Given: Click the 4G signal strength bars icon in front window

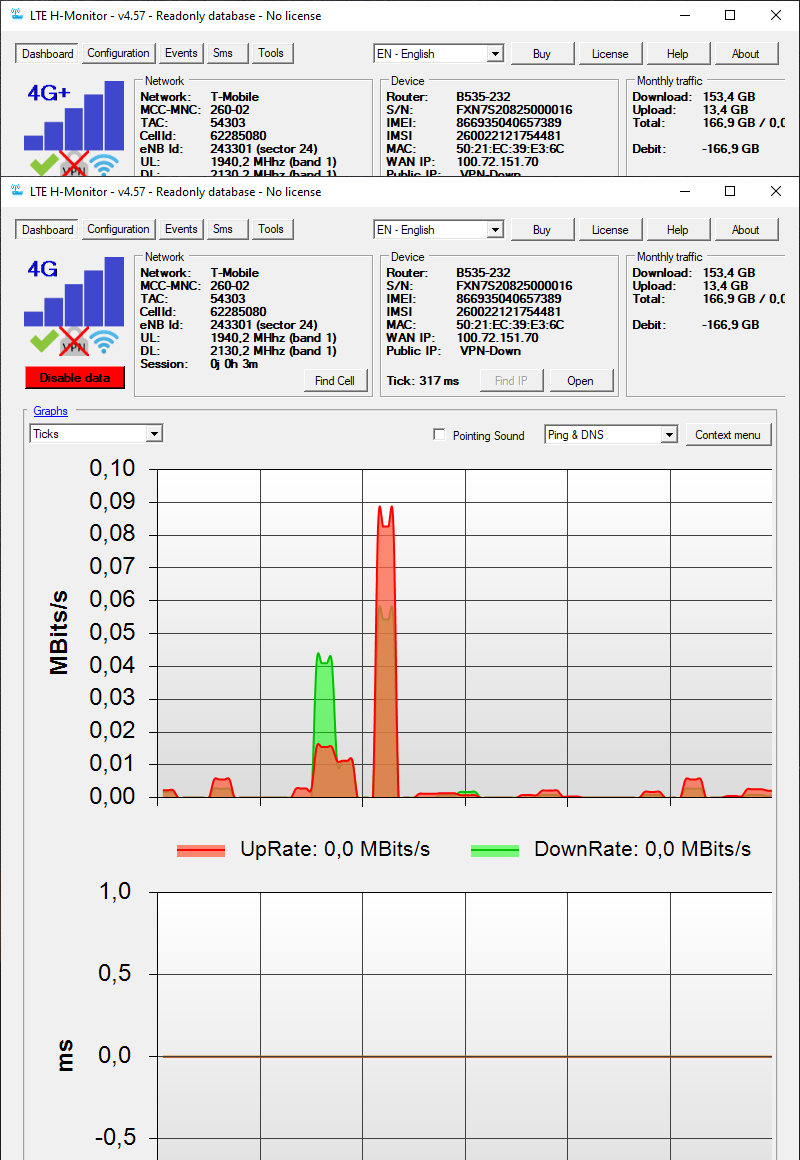Looking at the screenshot, I should [74, 291].
